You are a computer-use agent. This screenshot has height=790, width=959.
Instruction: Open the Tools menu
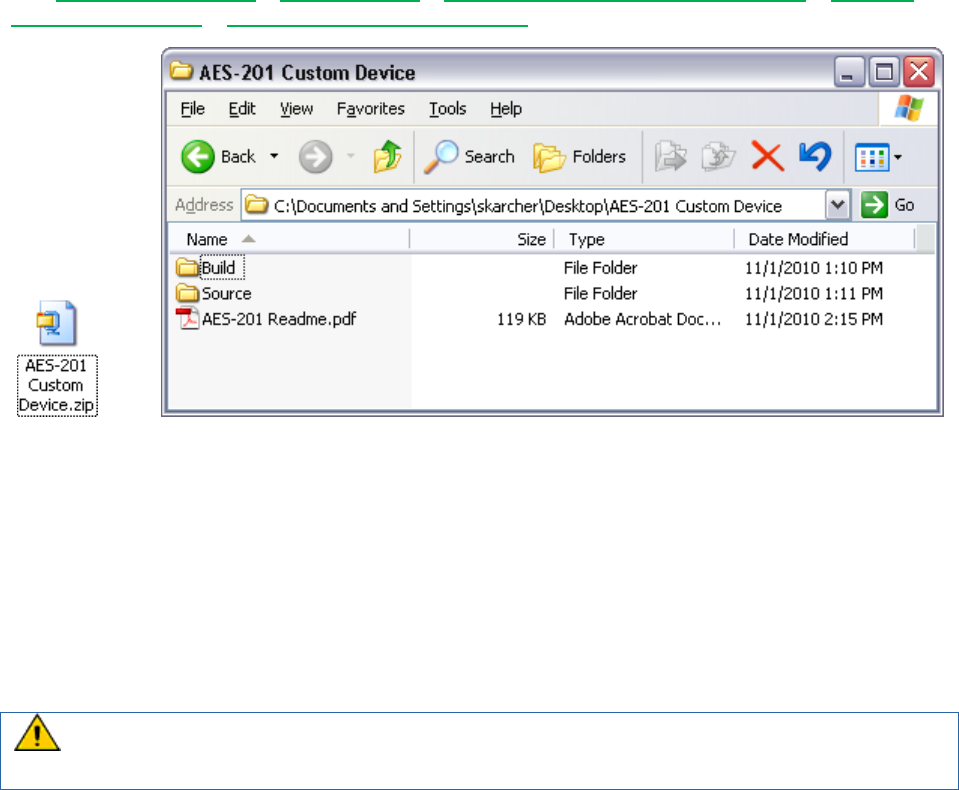(x=448, y=109)
